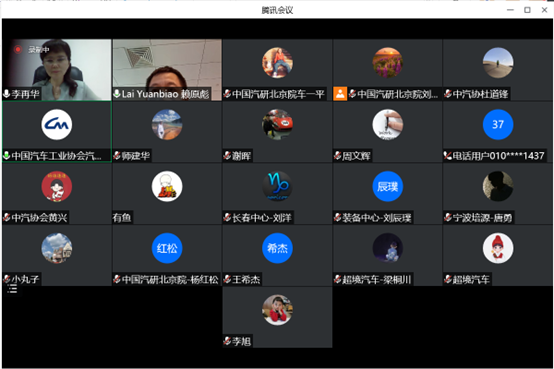Select Lai Yuanbiao's video feed
This screenshot has width=554, height=369.
click(x=167, y=70)
